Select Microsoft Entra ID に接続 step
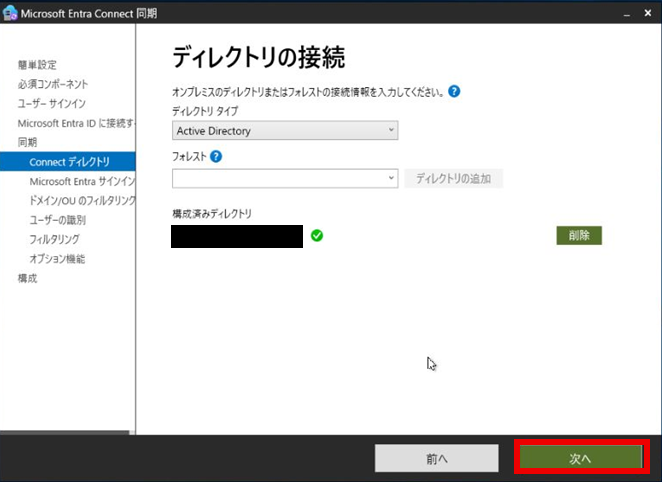This screenshot has width=662, height=482. click(x=75, y=123)
